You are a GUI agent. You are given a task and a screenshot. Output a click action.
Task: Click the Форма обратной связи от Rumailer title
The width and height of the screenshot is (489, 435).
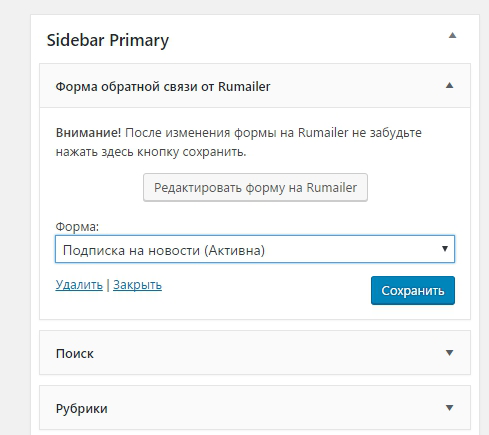[163, 87]
